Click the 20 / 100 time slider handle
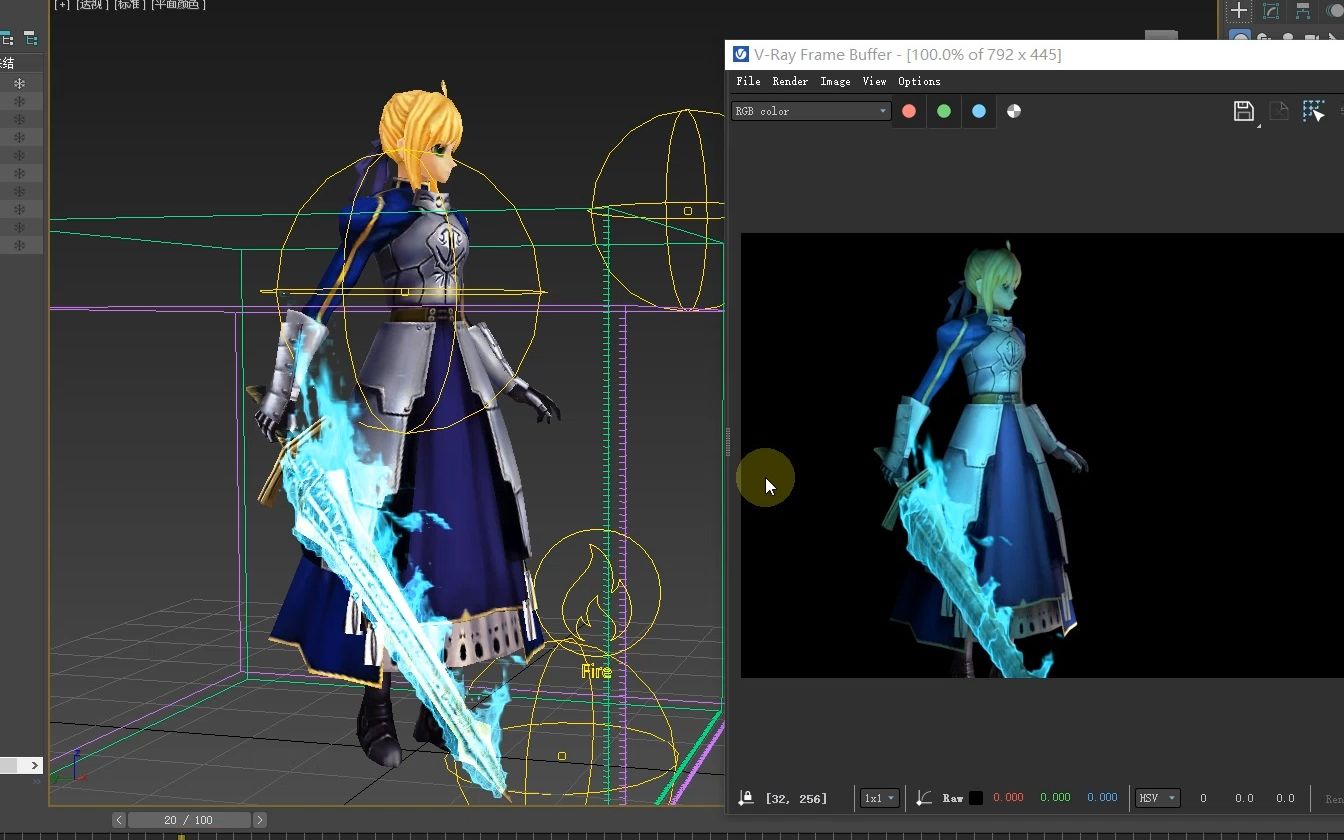1344x840 pixels. [x=189, y=820]
